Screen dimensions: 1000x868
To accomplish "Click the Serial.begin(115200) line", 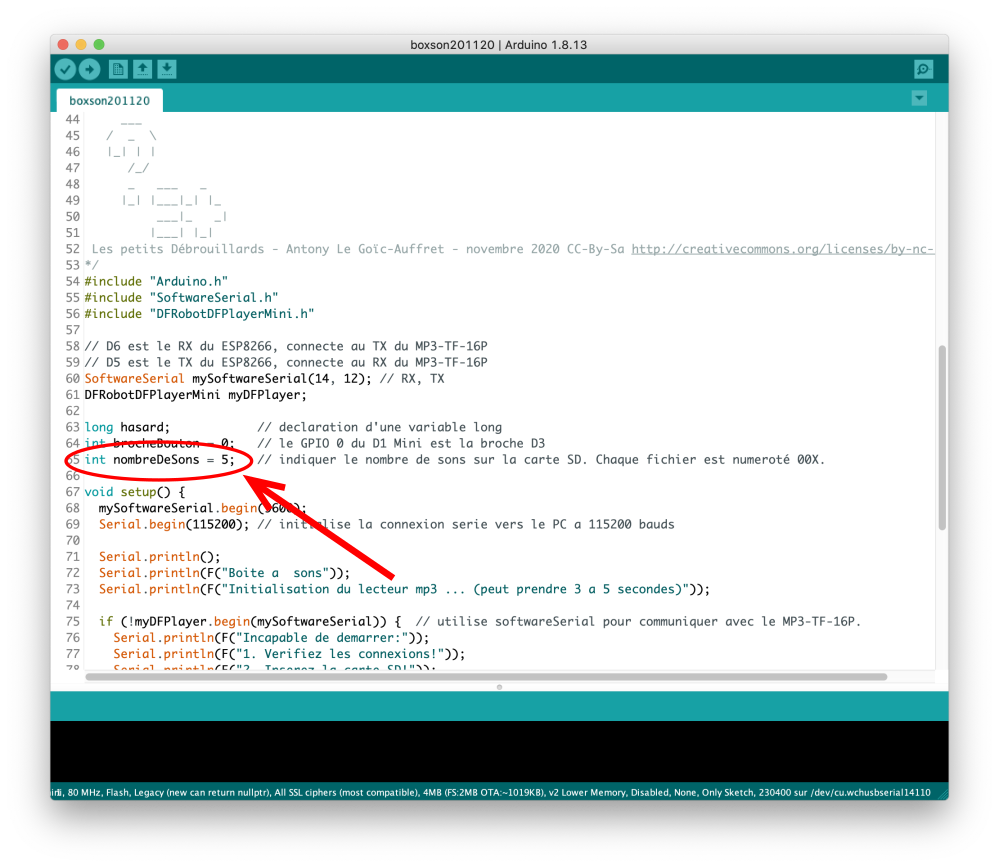I will coord(173,524).
